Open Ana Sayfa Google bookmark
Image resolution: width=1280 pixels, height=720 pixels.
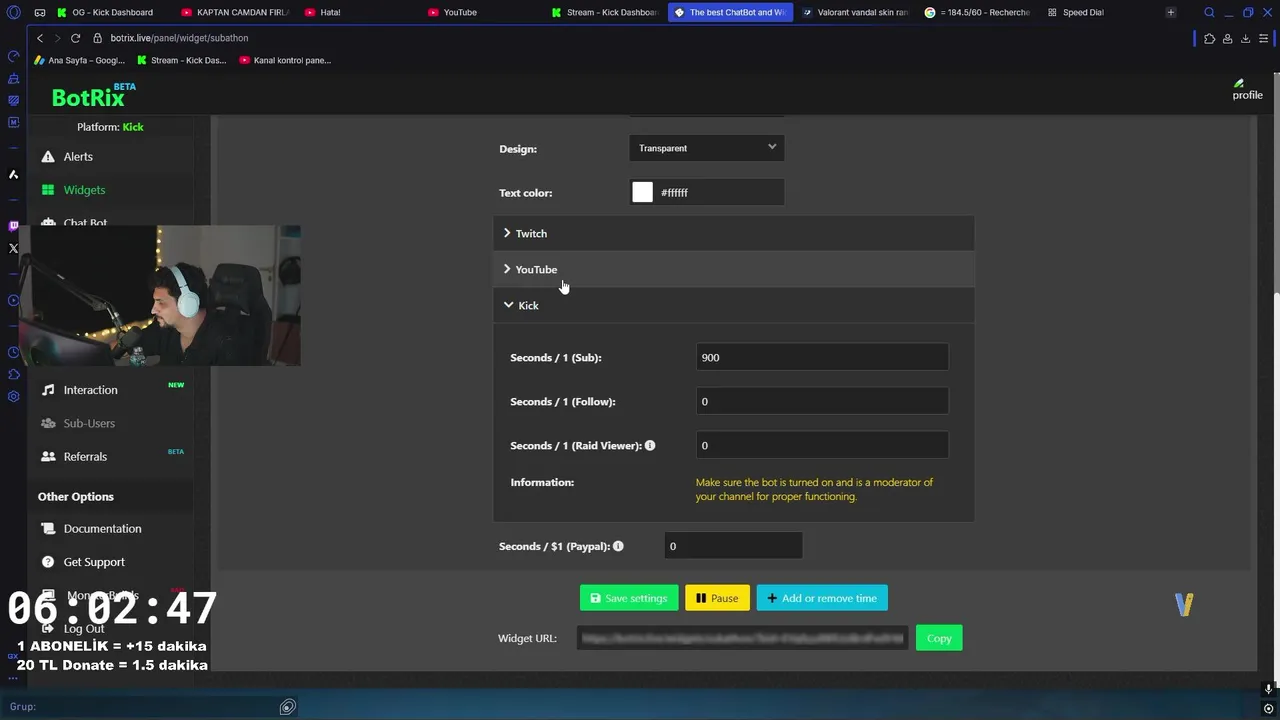80,60
